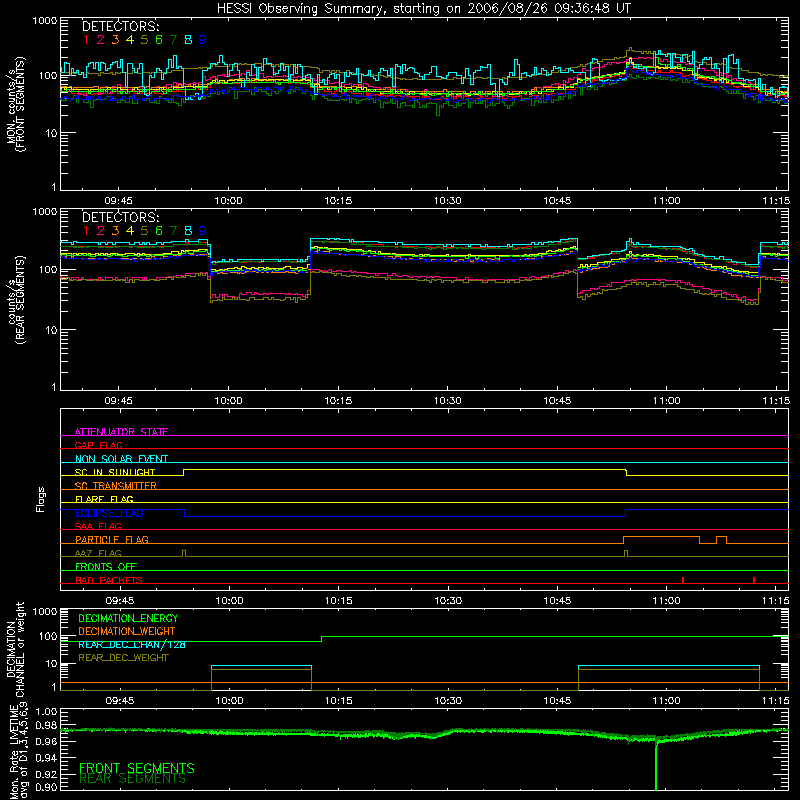Click the 11:00 tick label under the rear segments plot
Image resolution: width=800 pixels, height=800 pixels.
666,401
